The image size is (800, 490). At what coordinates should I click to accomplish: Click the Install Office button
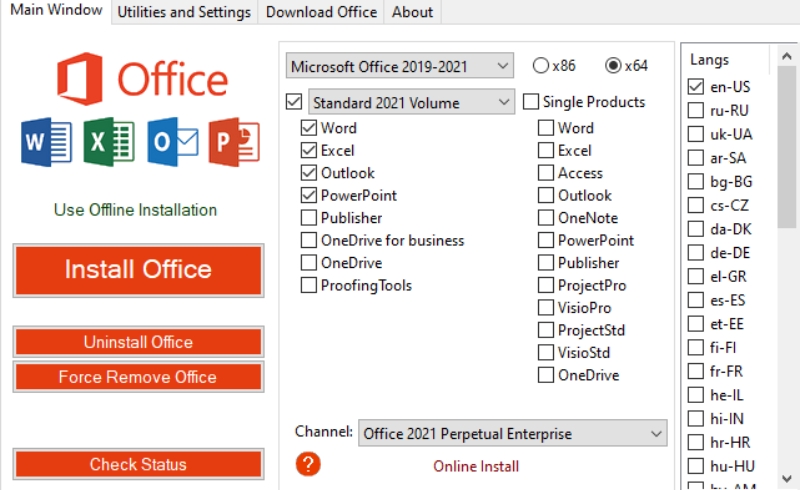click(x=138, y=270)
